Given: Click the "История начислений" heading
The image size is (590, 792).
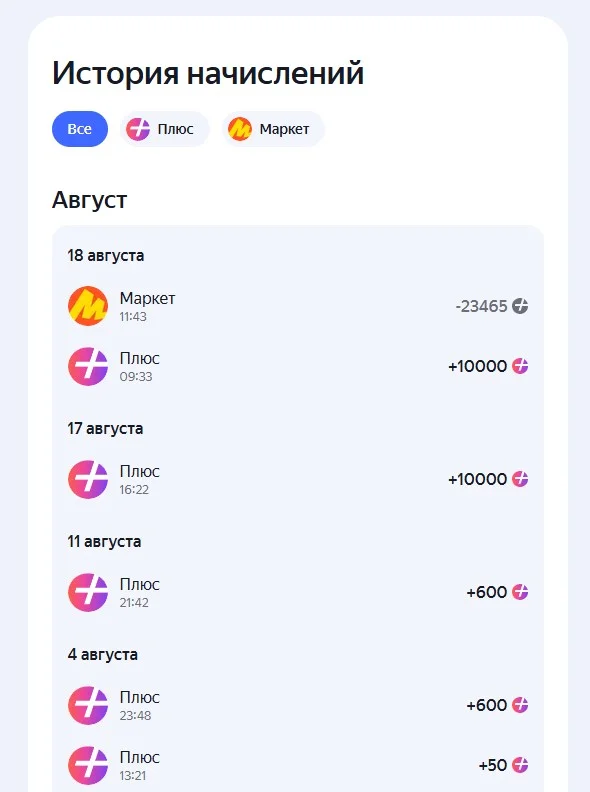Looking at the screenshot, I should point(208,73).
